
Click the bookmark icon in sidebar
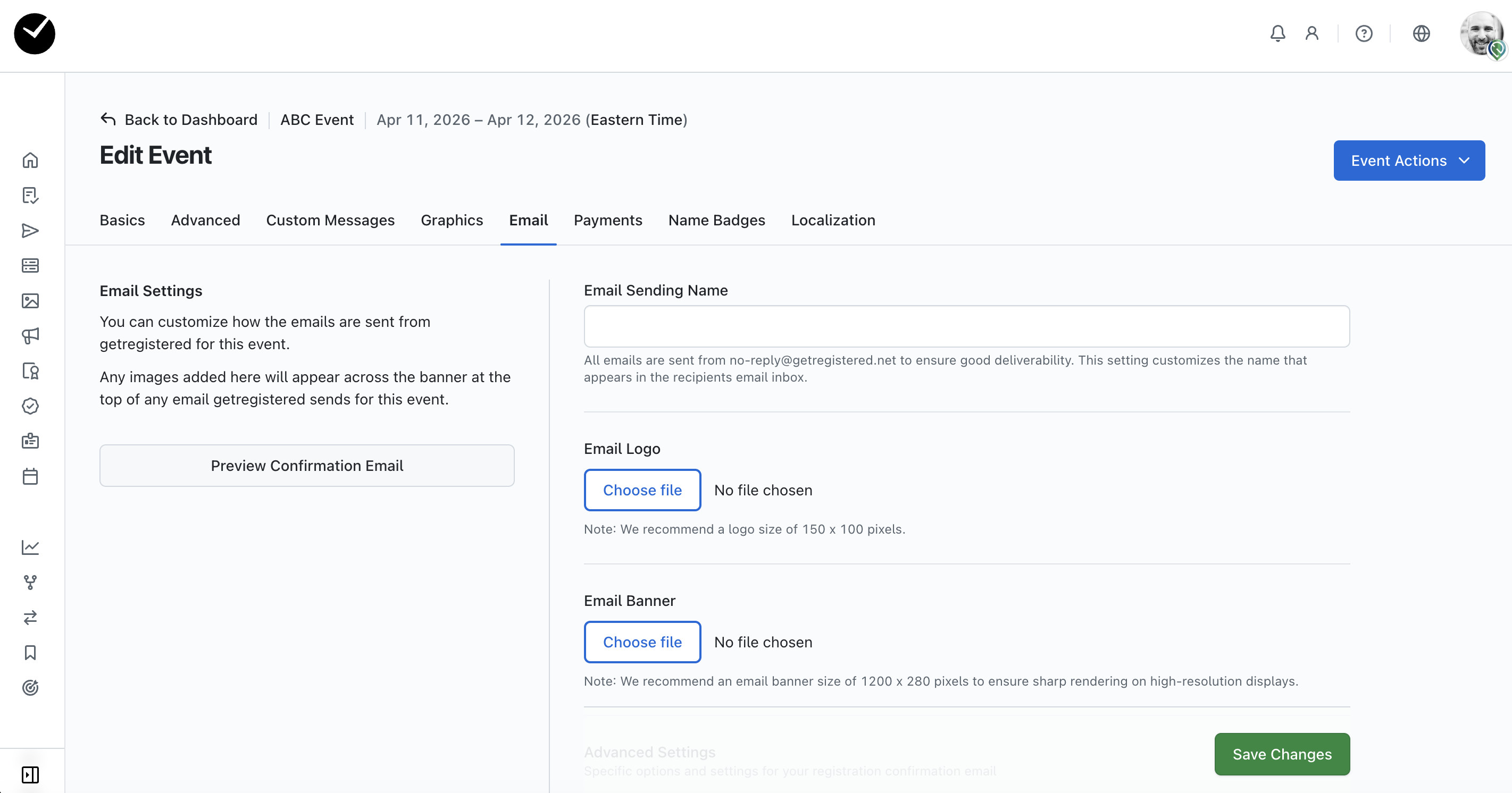(x=30, y=653)
